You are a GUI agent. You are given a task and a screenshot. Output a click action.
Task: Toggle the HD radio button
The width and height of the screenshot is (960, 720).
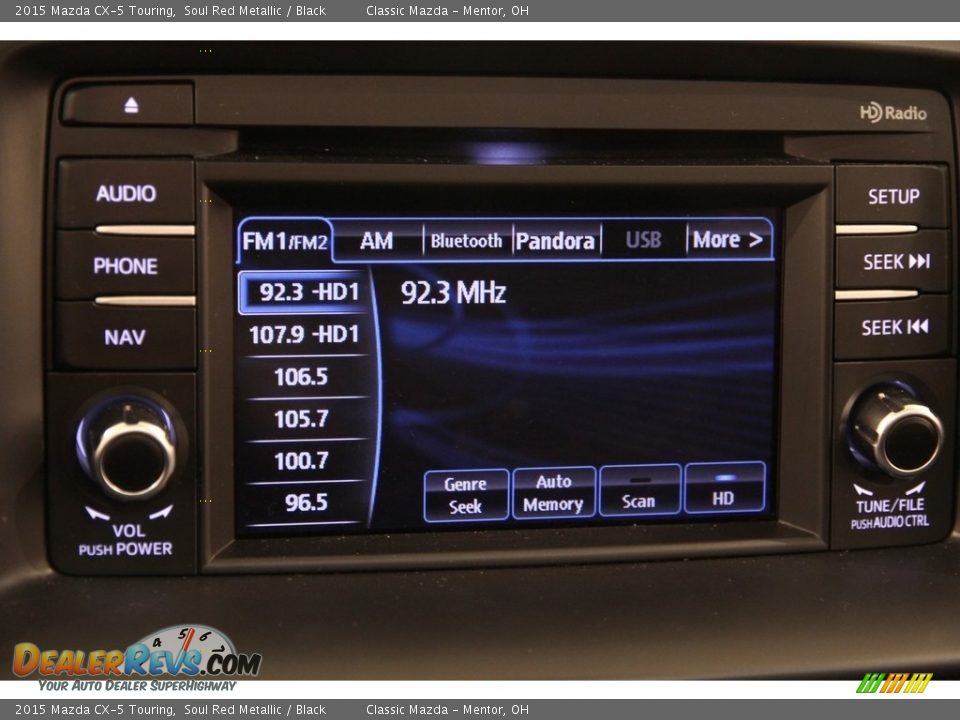pos(724,490)
